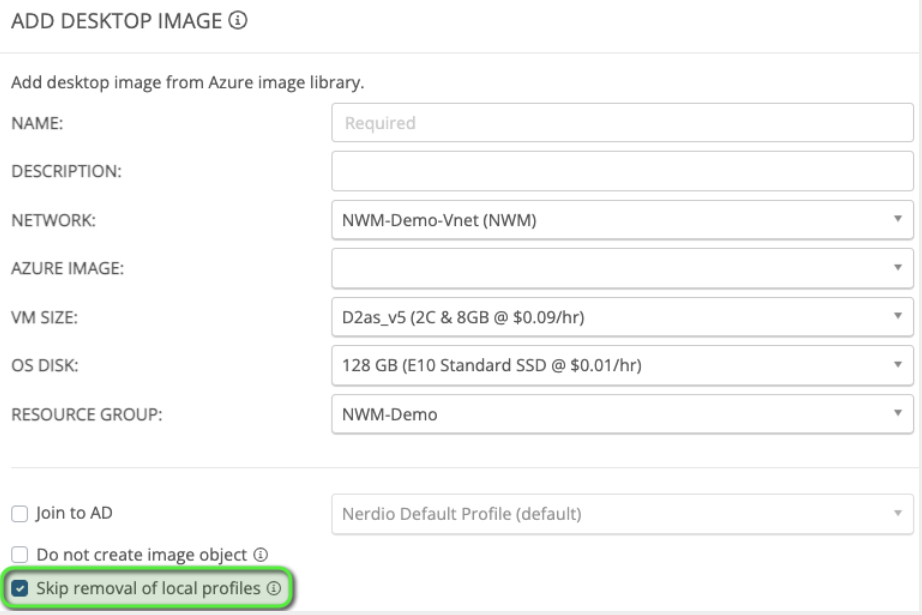Image resolution: width=922 pixels, height=615 pixels.
Task: Expand the OS Disk dropdown showing 128 GB
Action: 622,365
